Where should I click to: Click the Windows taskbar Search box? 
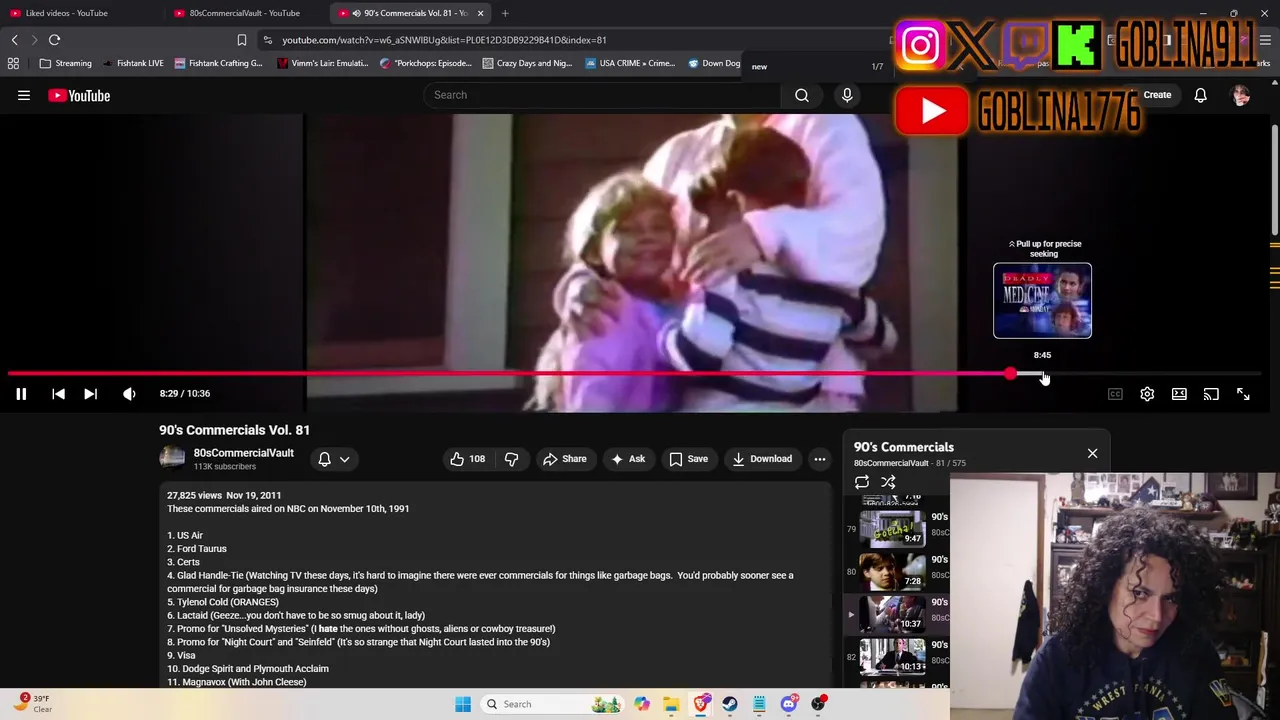click(552, 704)
